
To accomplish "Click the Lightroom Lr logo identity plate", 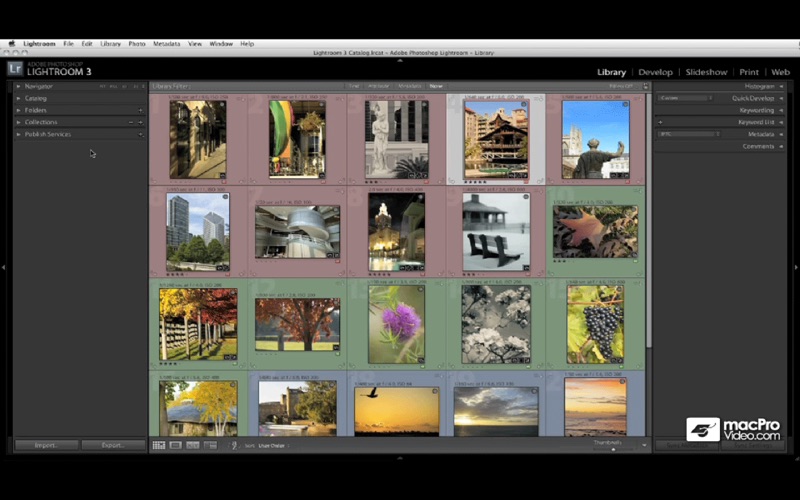I will pos(15,68).
